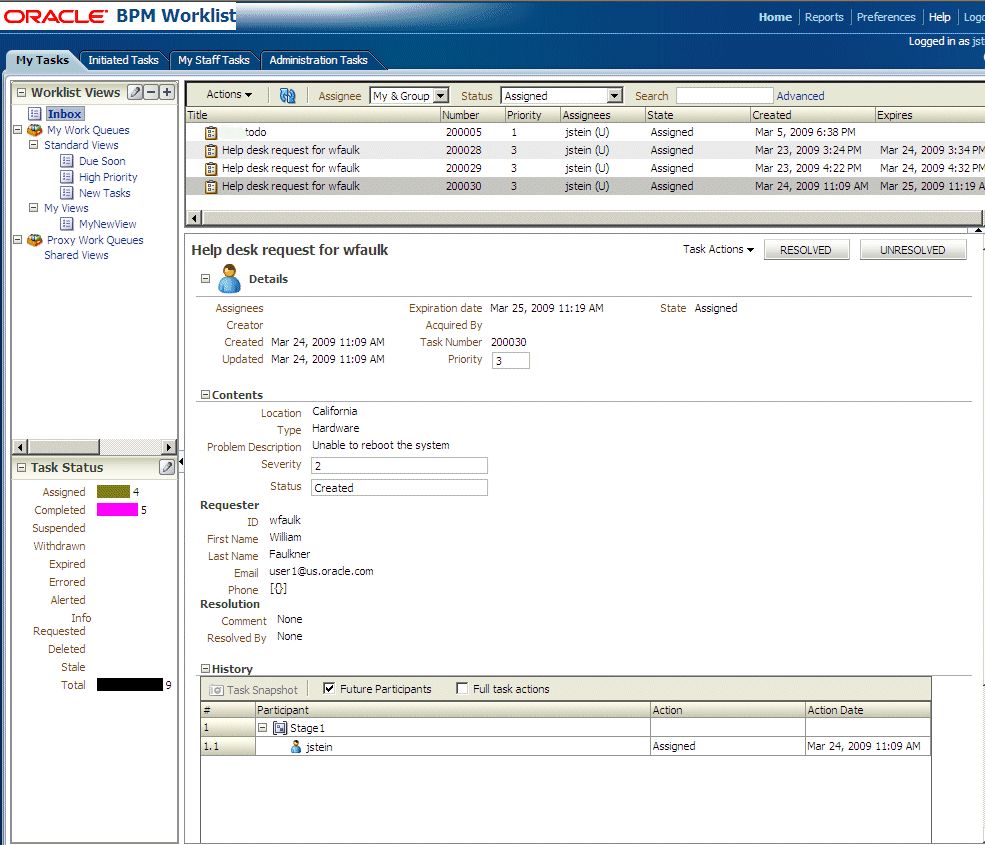This screenshot has width=985, height=845.
Task: Uncheck the Future Participants checkbox
Action: (329, 688)
